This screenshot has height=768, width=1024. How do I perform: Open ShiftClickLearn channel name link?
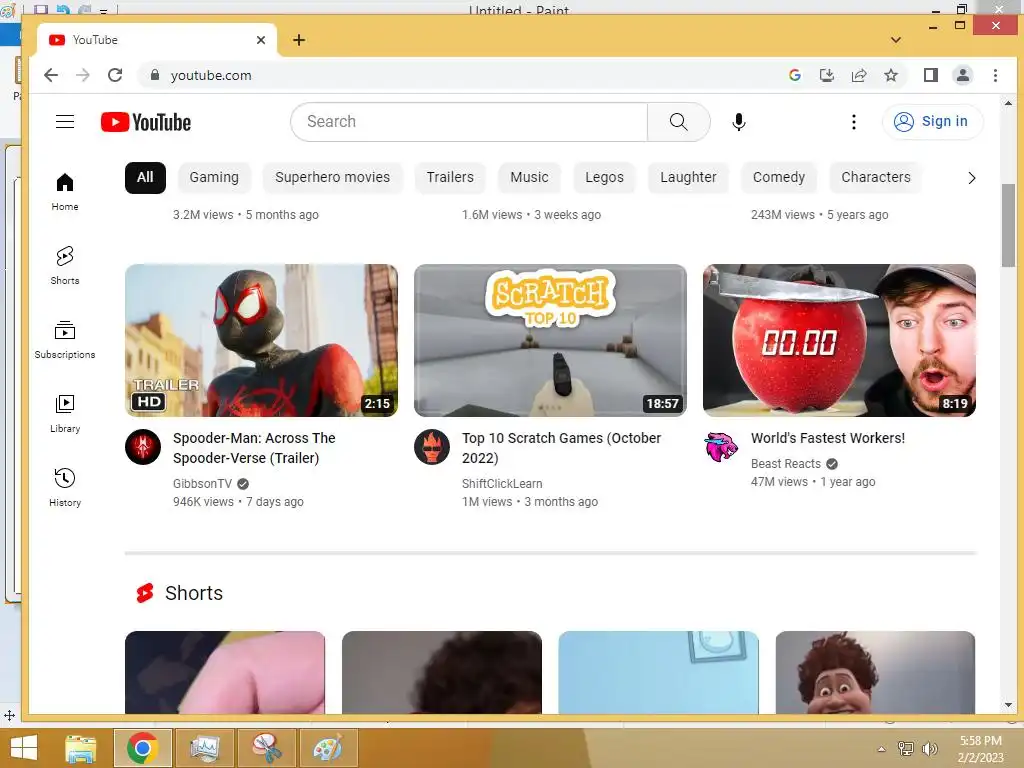pyautogui.click(x=502, y=484)
